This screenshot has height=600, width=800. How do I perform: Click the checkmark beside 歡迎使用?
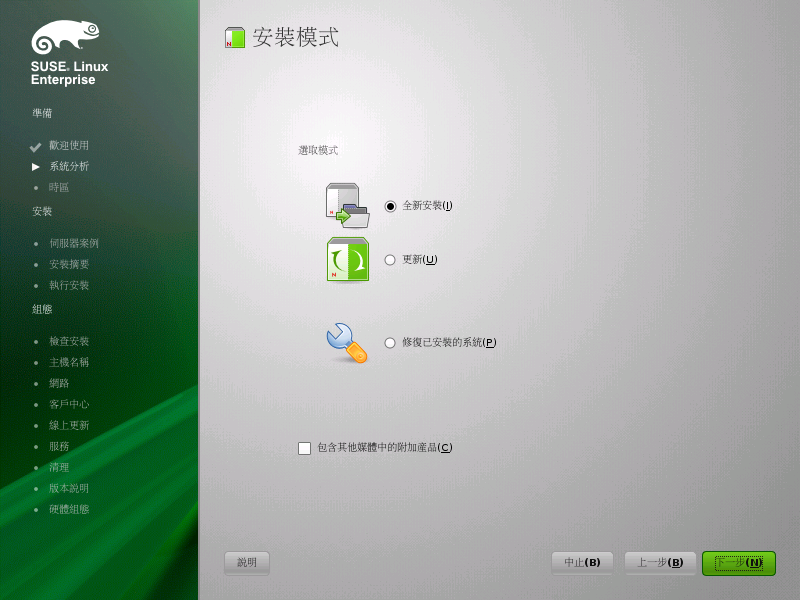coord(35,147)
